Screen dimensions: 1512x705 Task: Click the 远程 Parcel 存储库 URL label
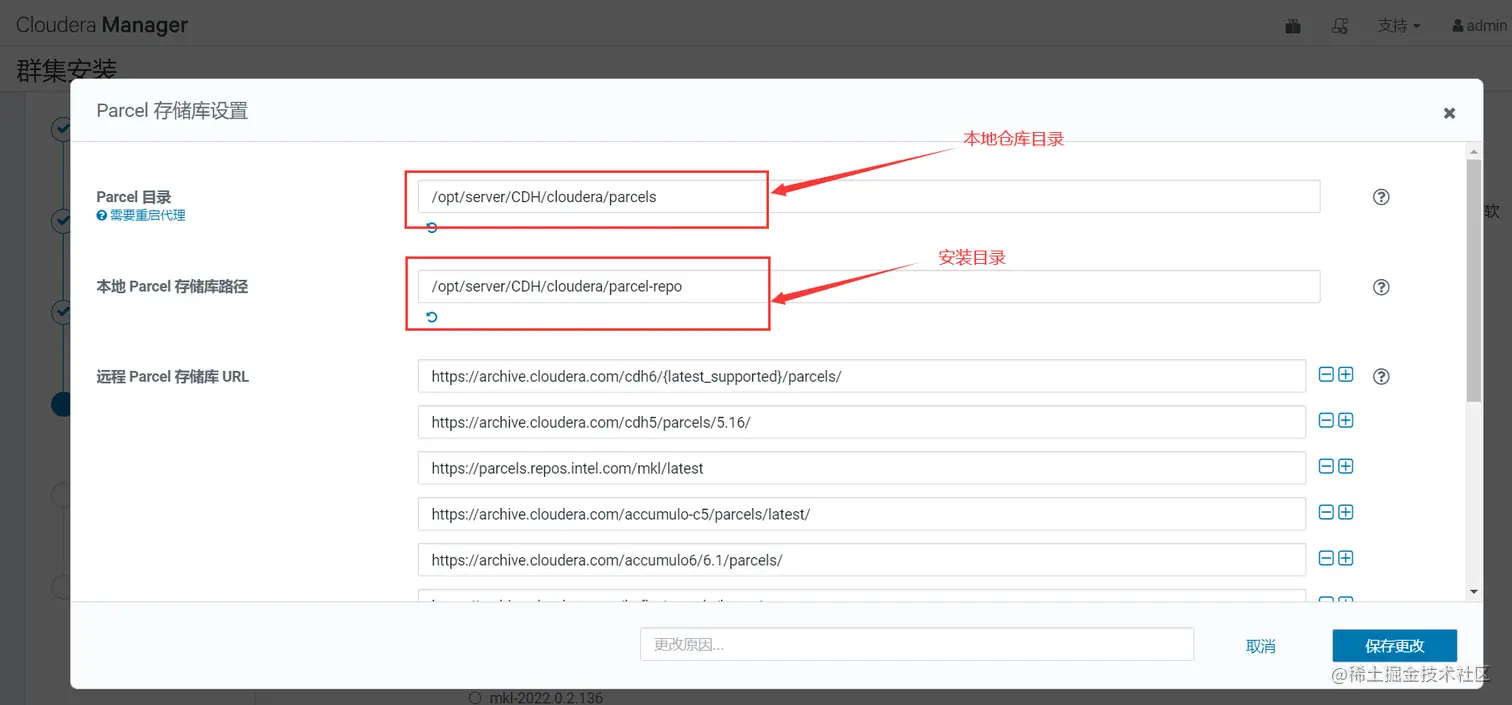click(x=172, y=377)
